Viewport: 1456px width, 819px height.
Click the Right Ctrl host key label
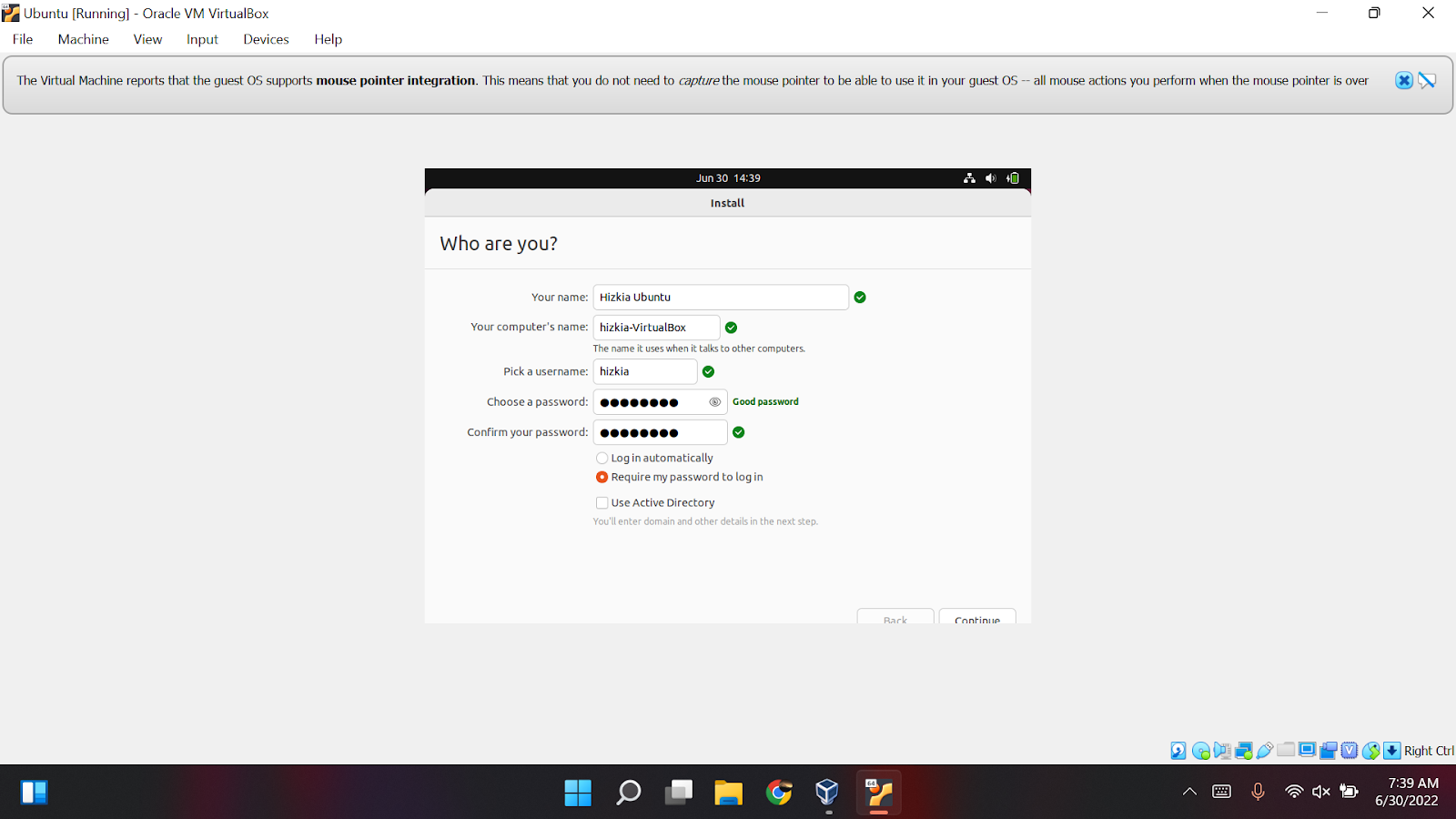(x=1429, y=751)
